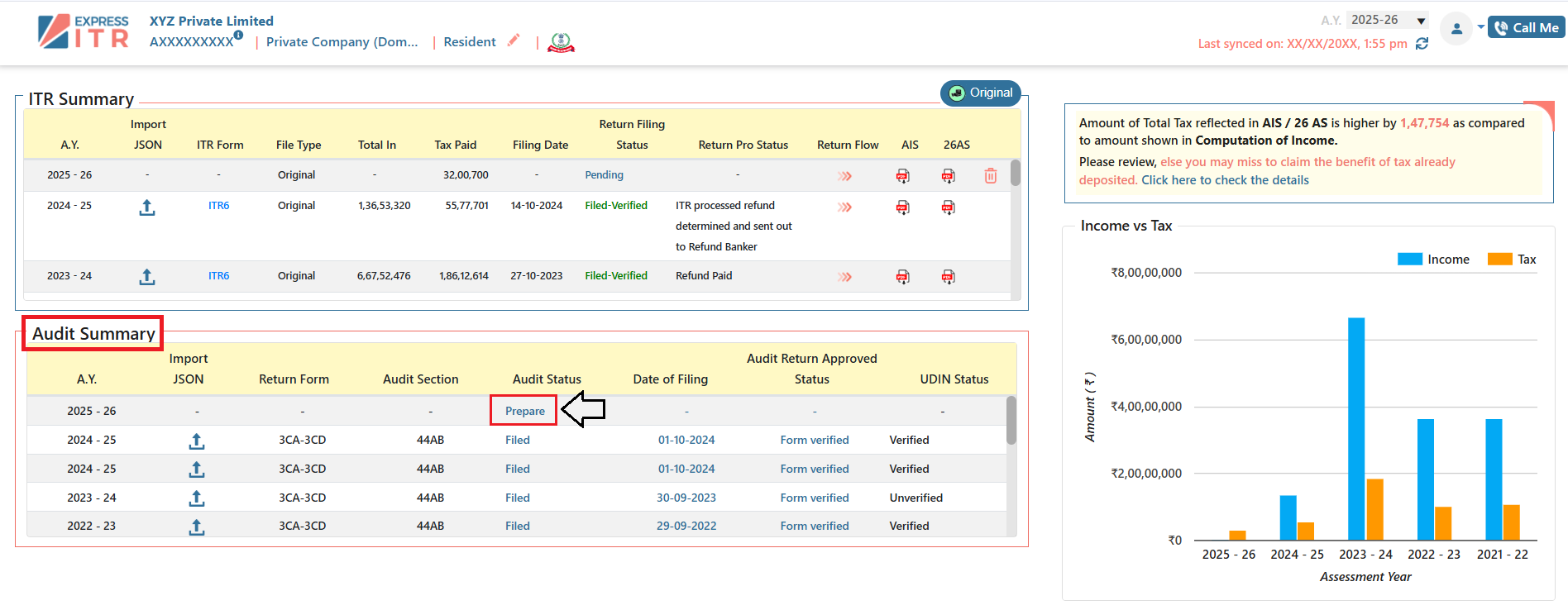The width and height of the screenshot is (1568, 610).
Task: Import JSON for 2023-24 ITR row
Action: tap(147, 277)
